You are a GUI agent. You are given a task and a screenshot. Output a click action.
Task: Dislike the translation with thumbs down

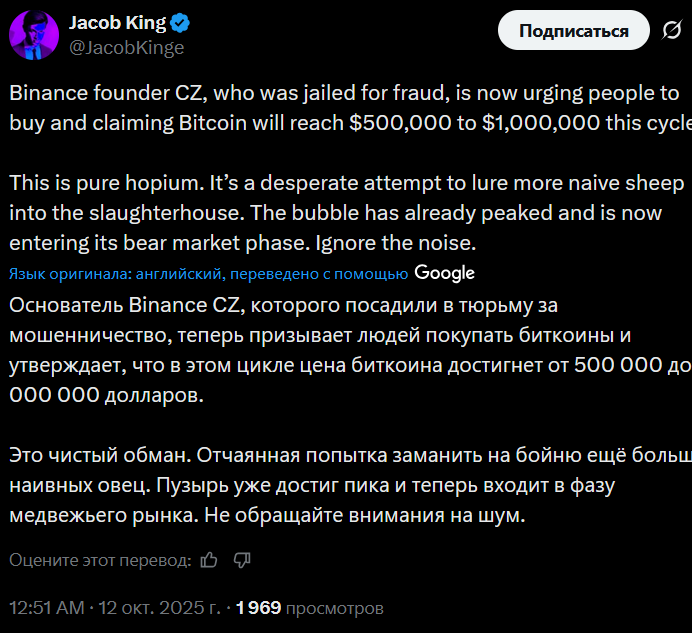tap(241, 560)
